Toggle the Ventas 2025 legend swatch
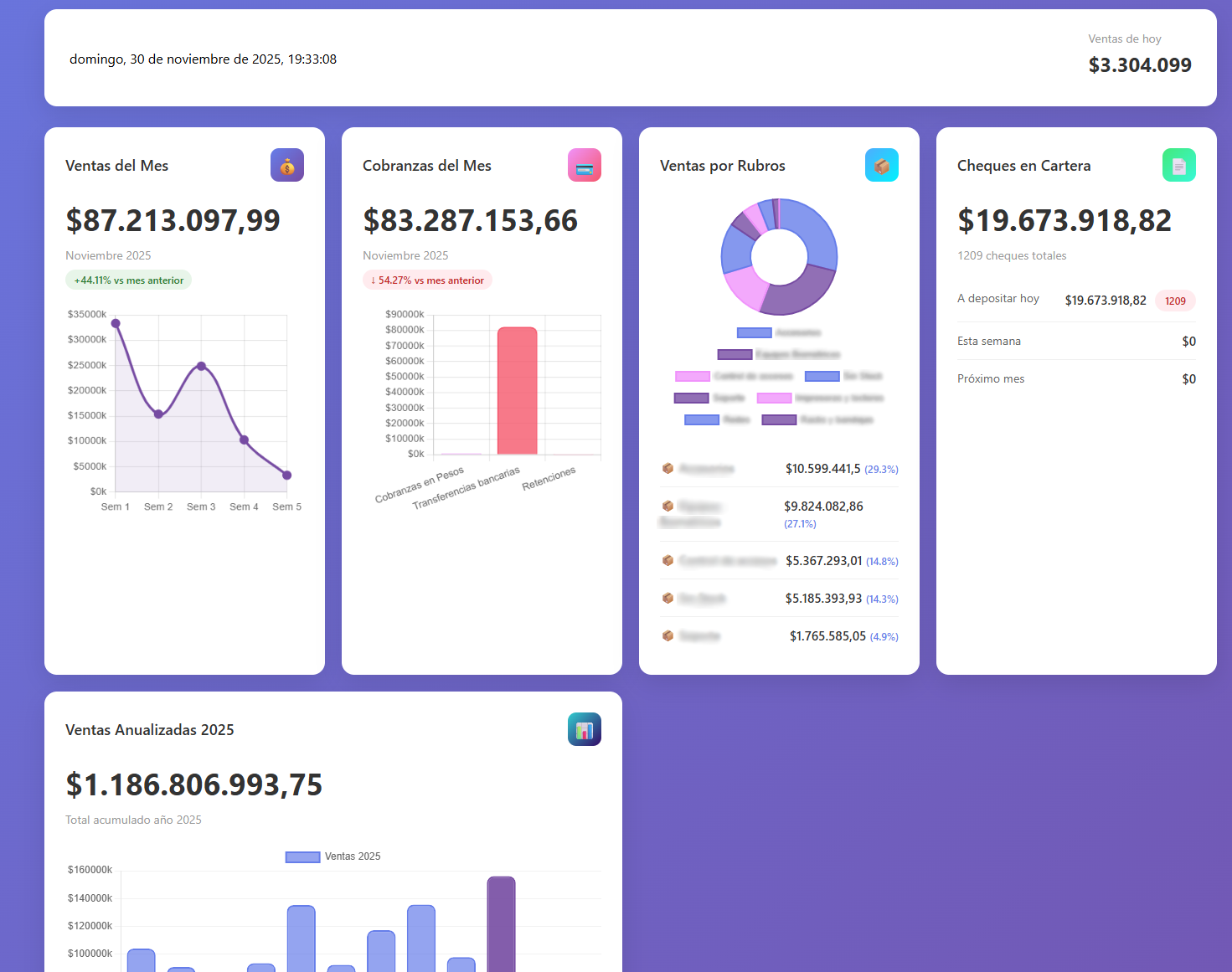Screen dimensions: 1232x972 [302, 856]
